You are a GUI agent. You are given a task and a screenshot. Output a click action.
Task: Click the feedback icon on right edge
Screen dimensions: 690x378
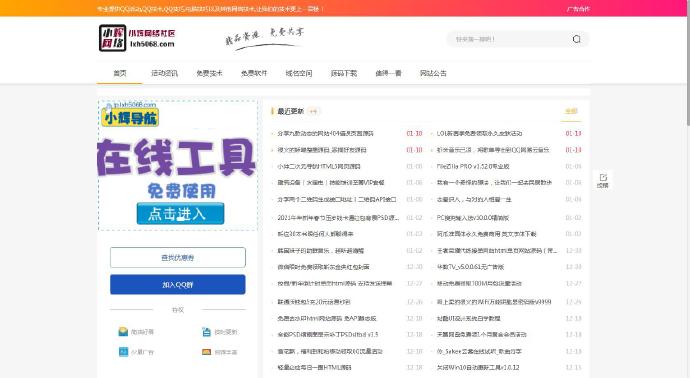(x=602, y=180)
